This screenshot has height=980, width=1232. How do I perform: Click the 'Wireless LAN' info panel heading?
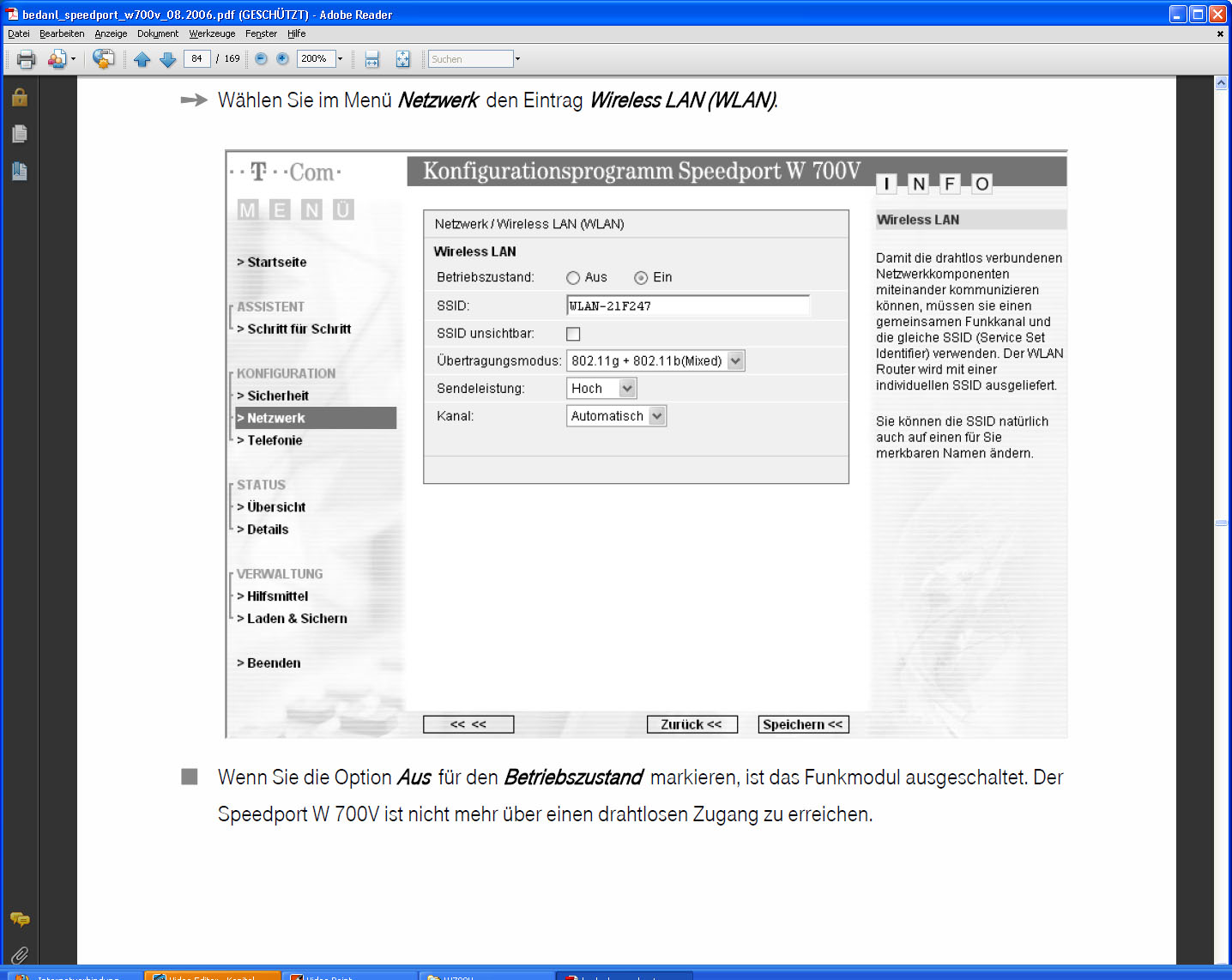tap(918, 220)
